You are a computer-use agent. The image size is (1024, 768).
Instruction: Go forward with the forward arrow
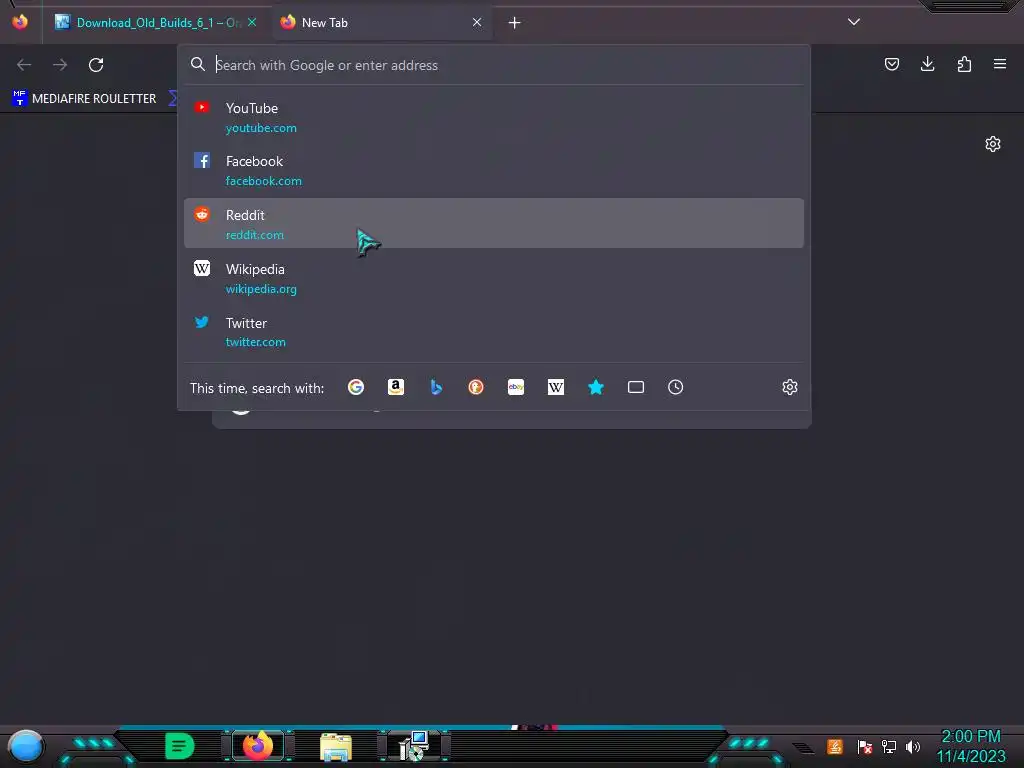click(60, 65)
